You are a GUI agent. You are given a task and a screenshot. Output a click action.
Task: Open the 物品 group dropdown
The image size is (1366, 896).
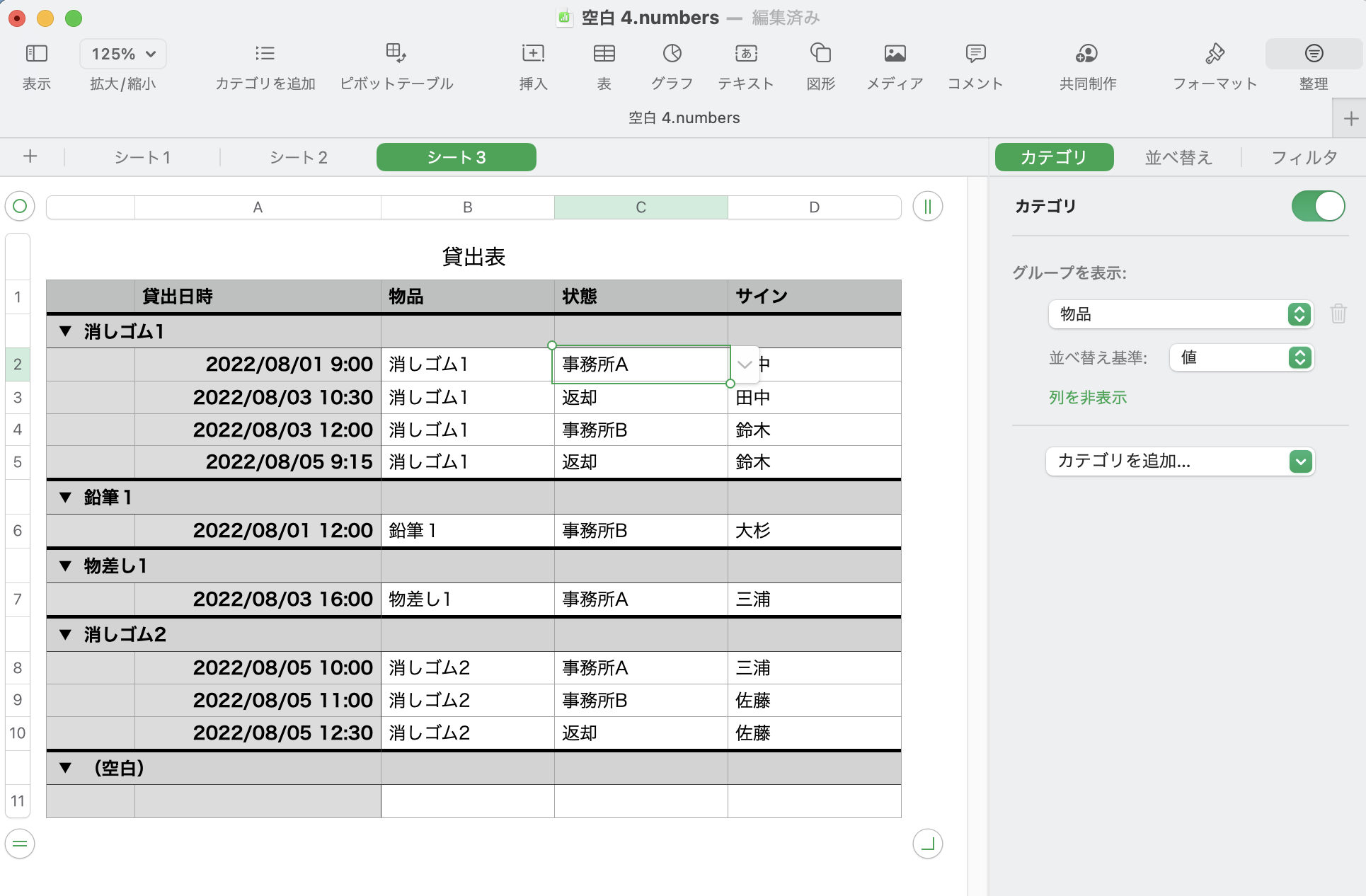tap(1180, 314)
